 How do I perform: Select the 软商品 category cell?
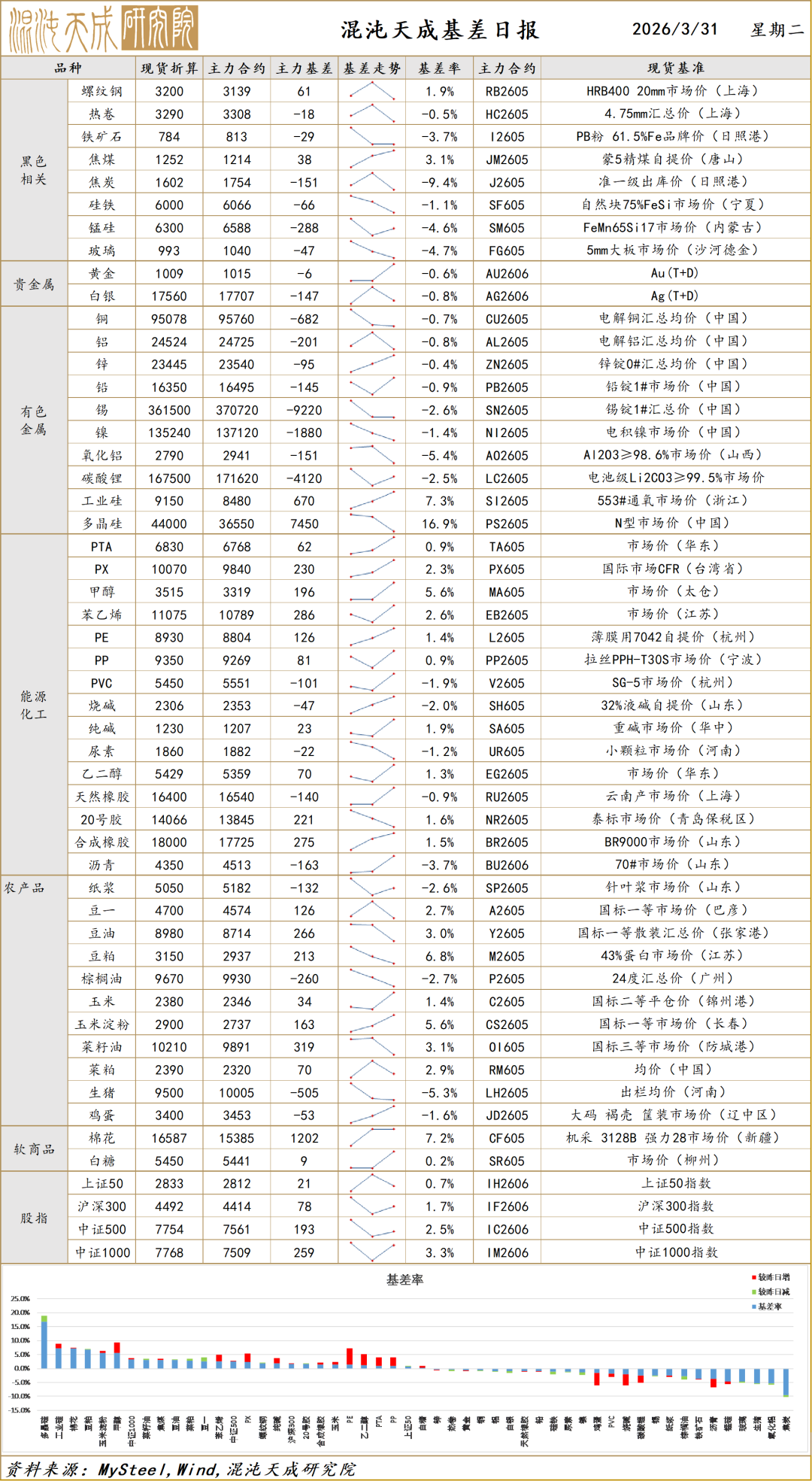point(34,1149)
